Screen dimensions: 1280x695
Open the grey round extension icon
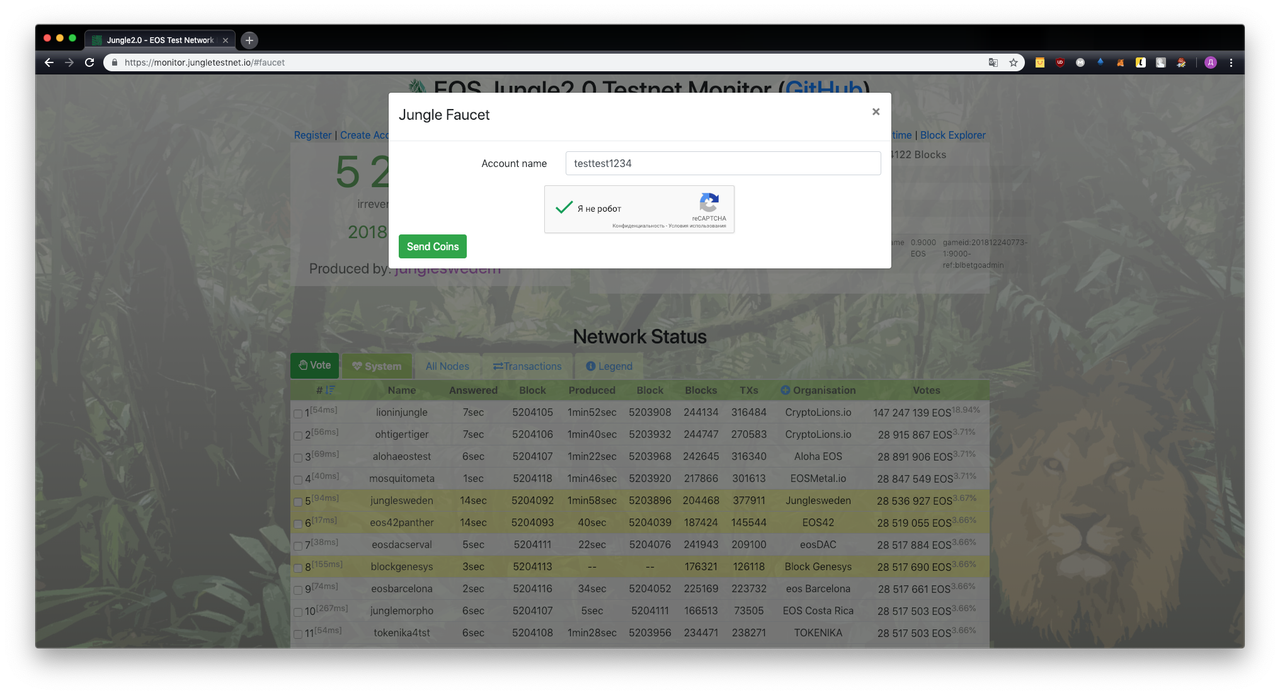(1080, 62)
